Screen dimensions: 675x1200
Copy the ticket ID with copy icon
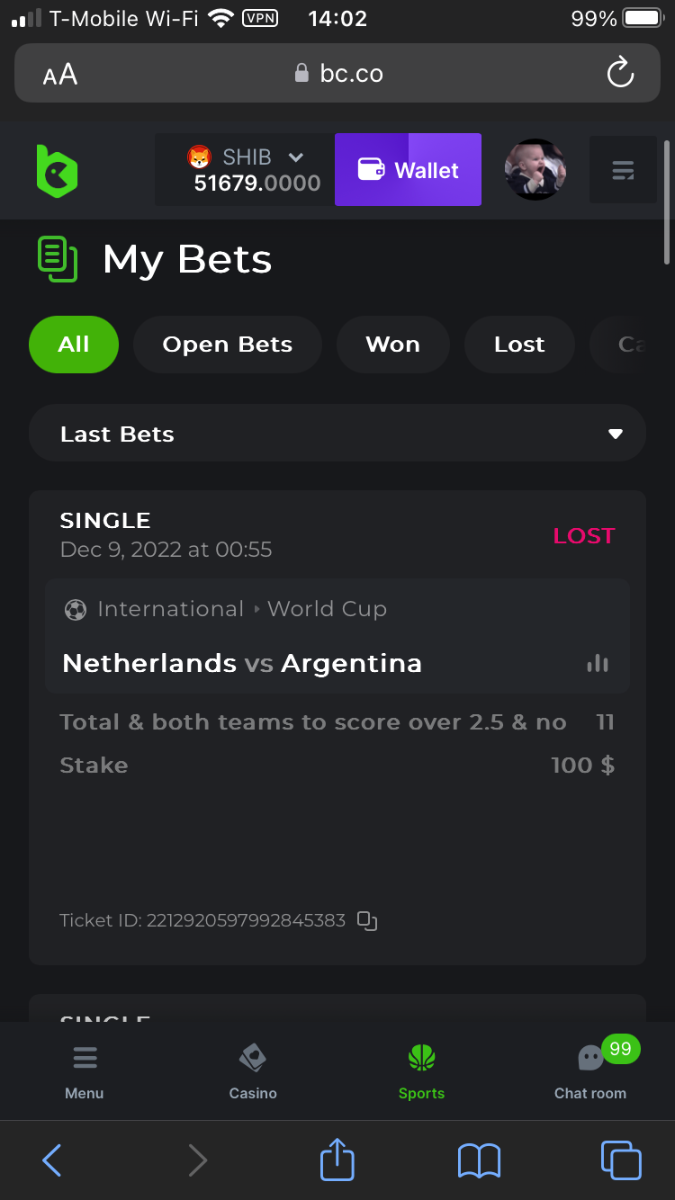pyautogui.click(x=368, y=921)
